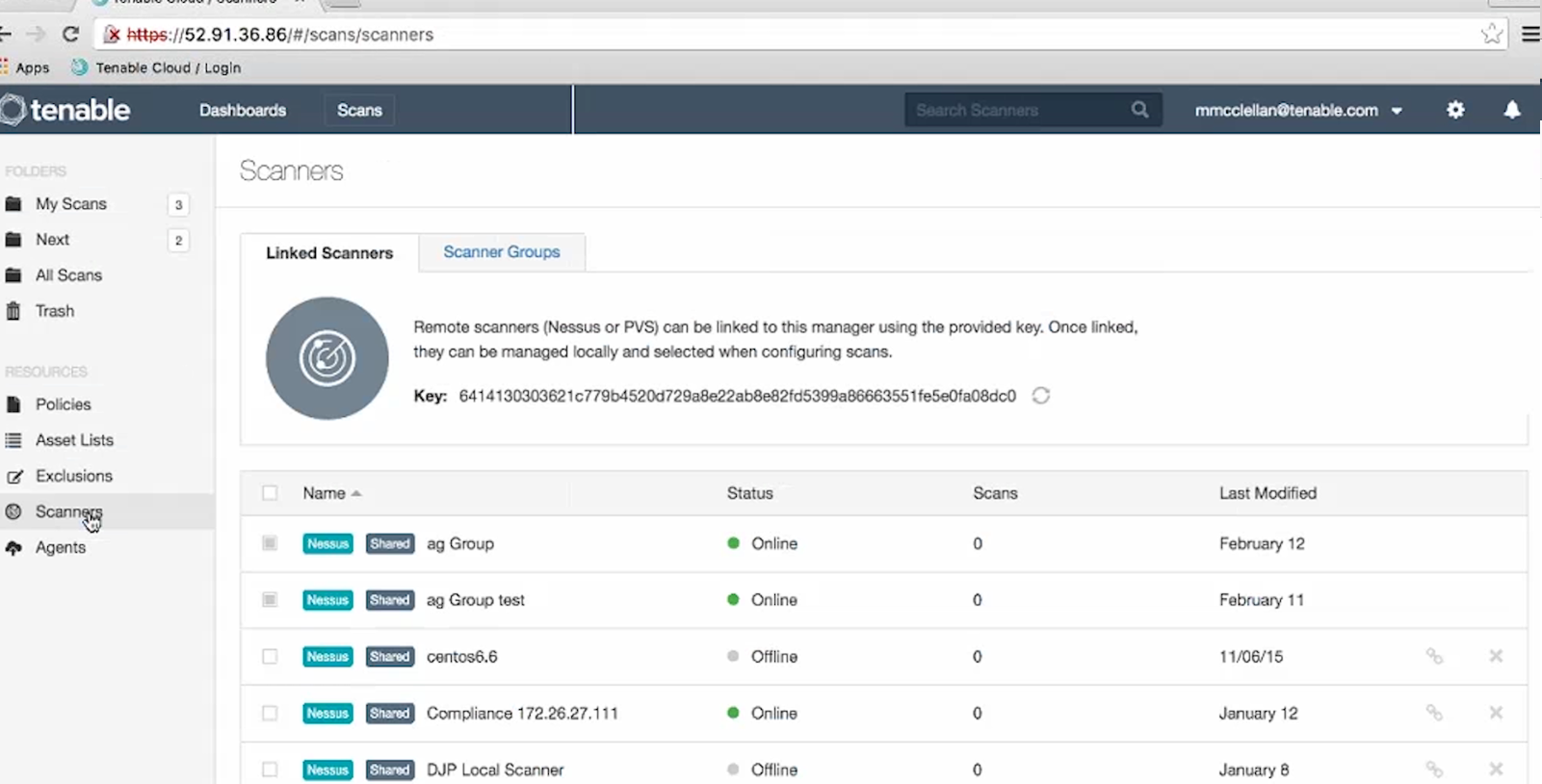The height and width of the screenshot is (784, 1542).
Task: Open the Scans menu
Action: point(359,111)
